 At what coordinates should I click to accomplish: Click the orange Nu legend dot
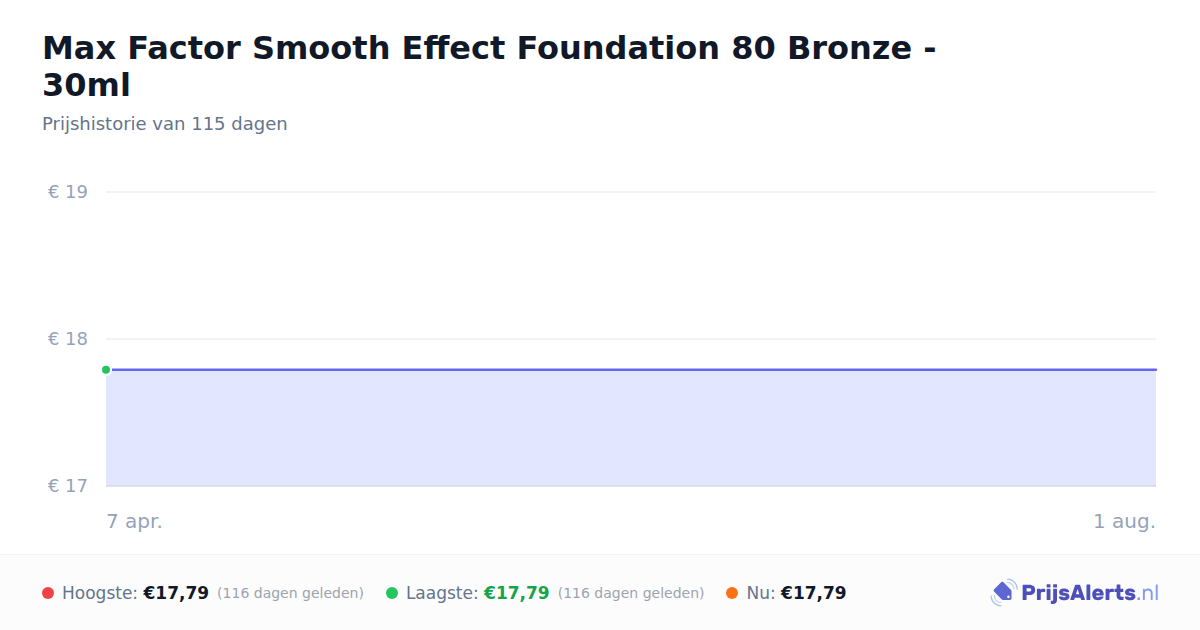732,593
